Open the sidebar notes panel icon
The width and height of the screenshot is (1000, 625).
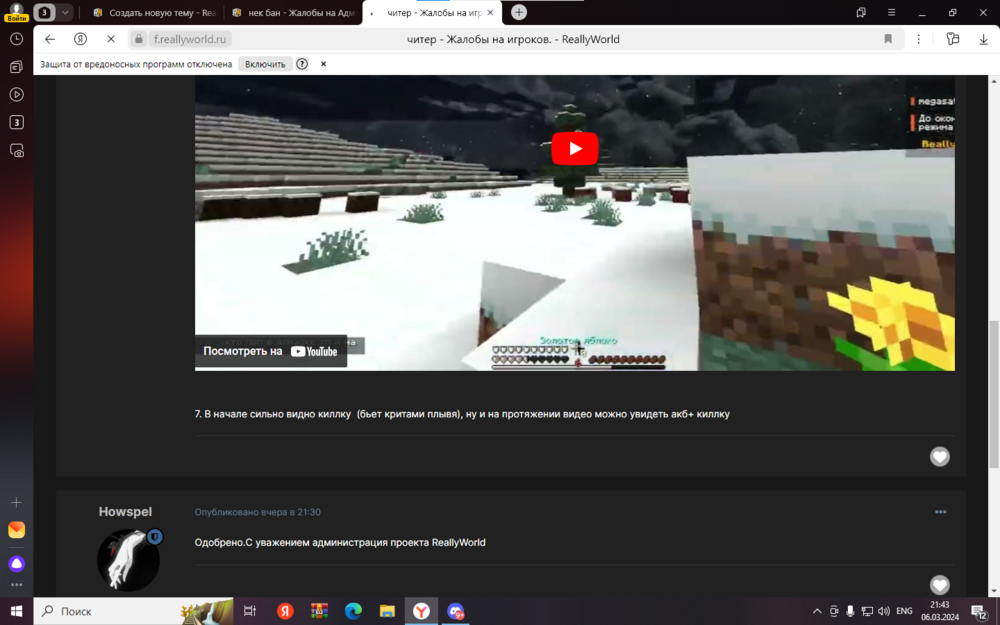(x=17, y=66)
